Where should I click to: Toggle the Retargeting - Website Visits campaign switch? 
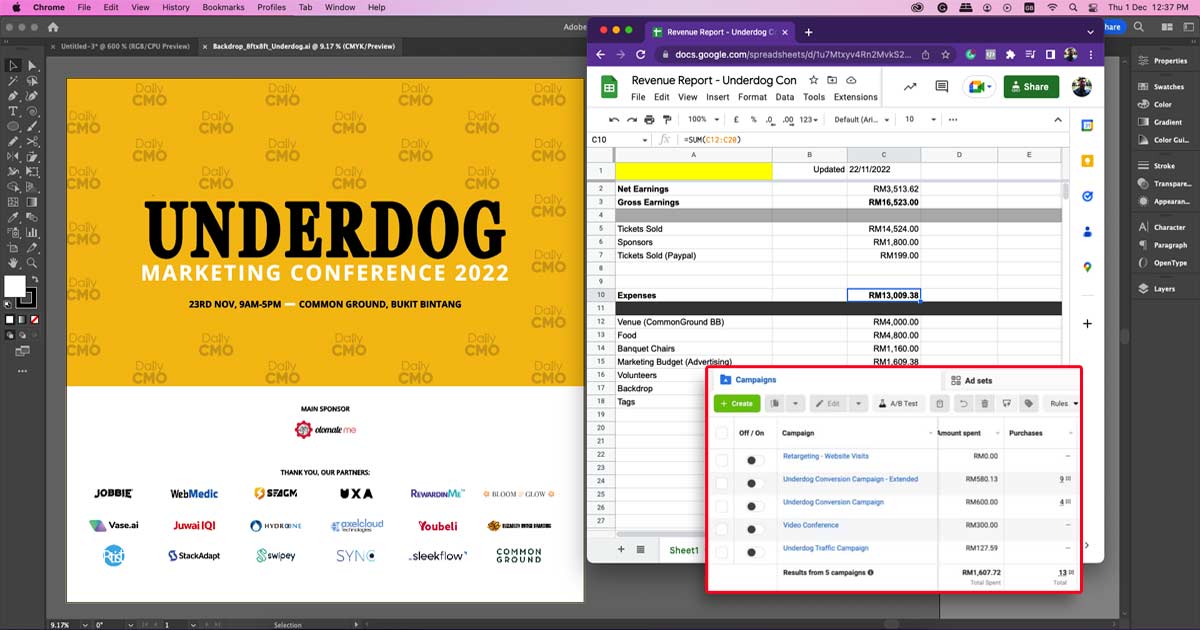point(755,460)
